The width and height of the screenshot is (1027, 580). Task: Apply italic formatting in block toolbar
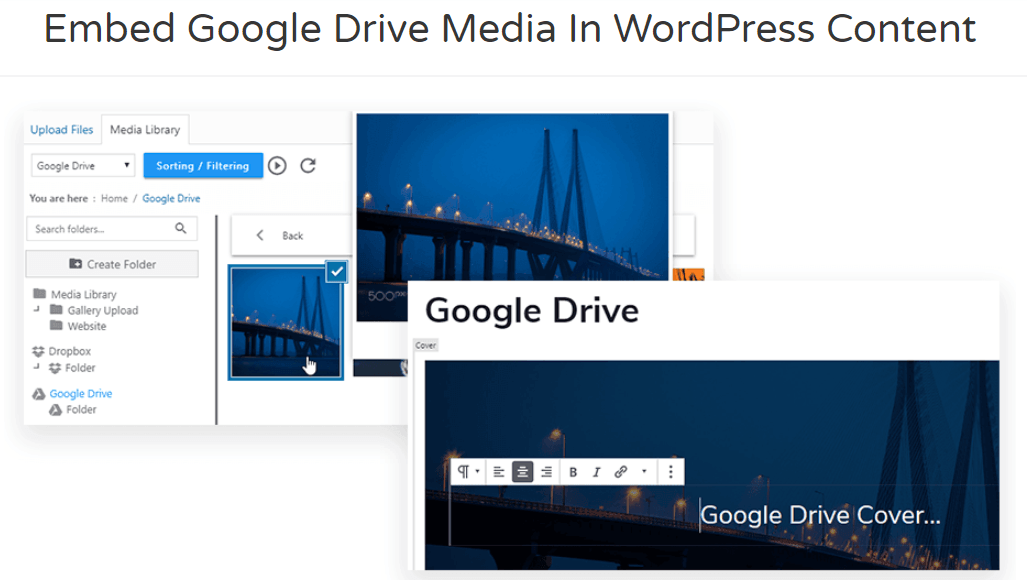coord(597,472)
